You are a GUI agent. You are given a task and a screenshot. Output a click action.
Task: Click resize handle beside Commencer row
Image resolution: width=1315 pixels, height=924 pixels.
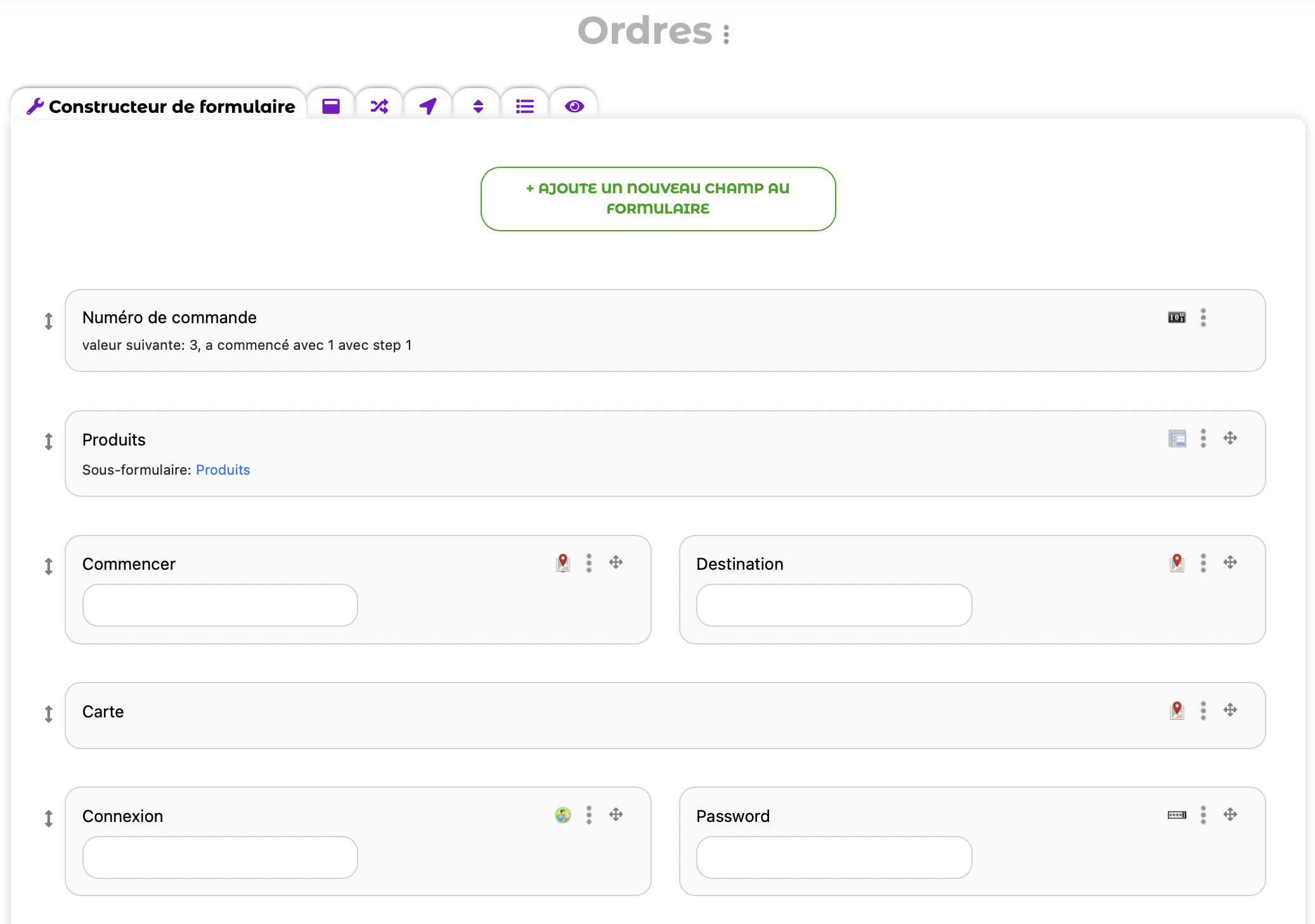49,566
